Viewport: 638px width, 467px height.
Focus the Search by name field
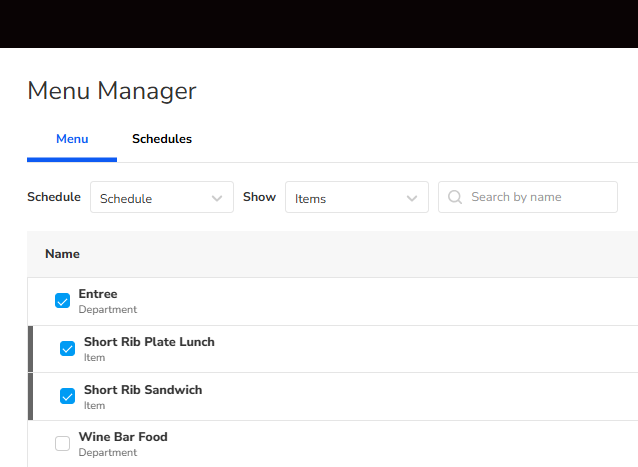click(x=538, y=197)
